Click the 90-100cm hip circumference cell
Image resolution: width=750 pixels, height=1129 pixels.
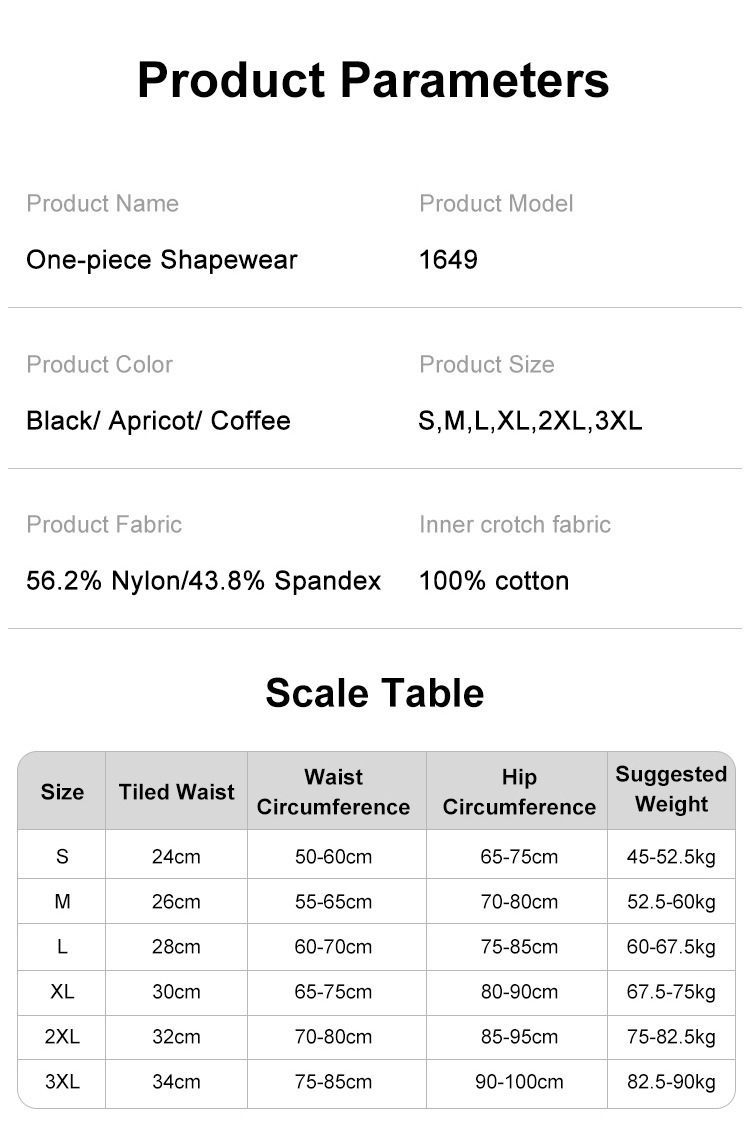[519, 1082]
